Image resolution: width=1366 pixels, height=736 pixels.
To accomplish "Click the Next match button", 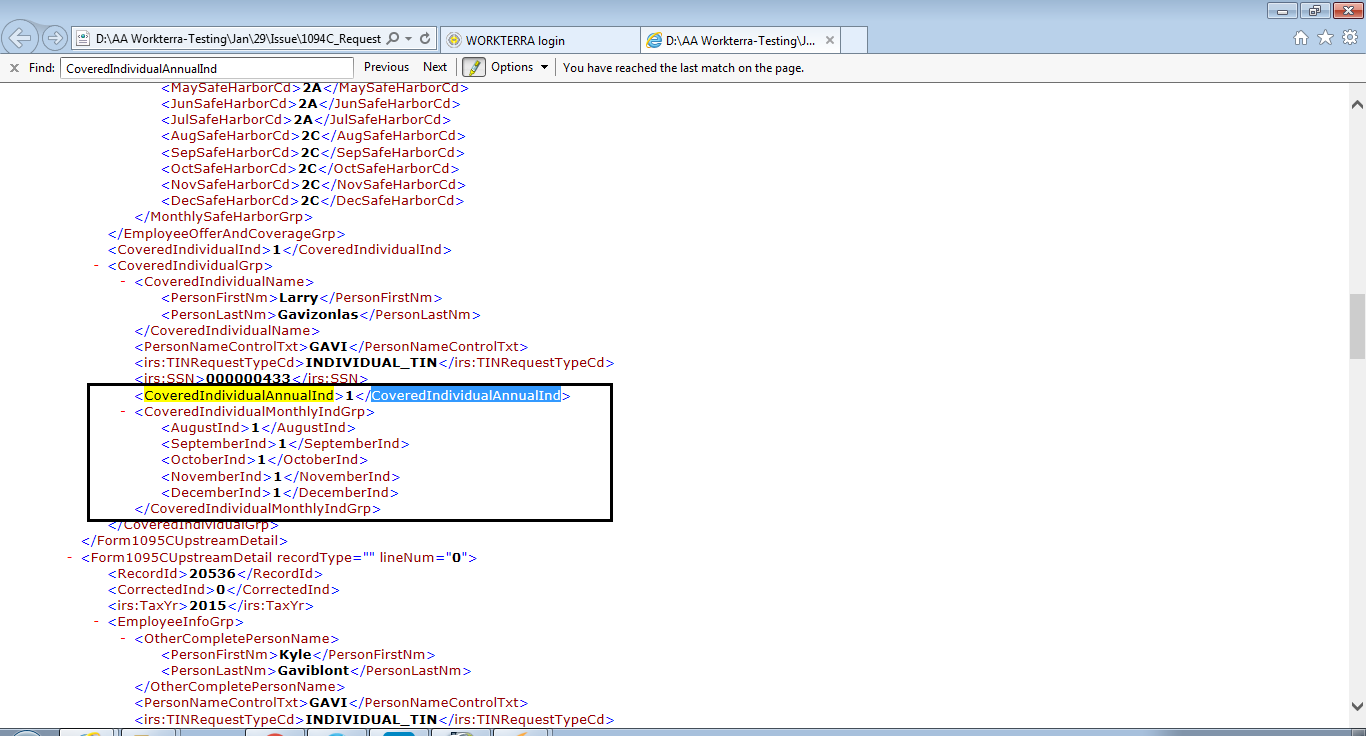I will (x=435, y=67).
